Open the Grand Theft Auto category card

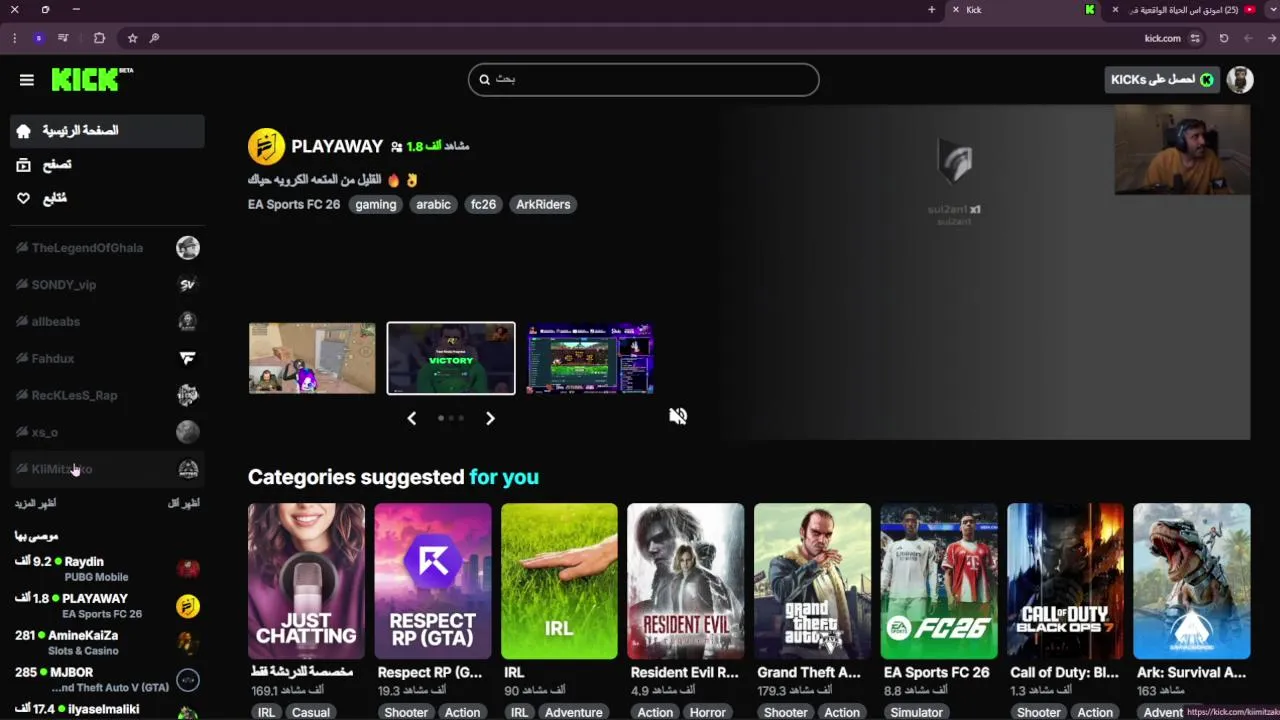pyautogui.click(x=812, y=581)
